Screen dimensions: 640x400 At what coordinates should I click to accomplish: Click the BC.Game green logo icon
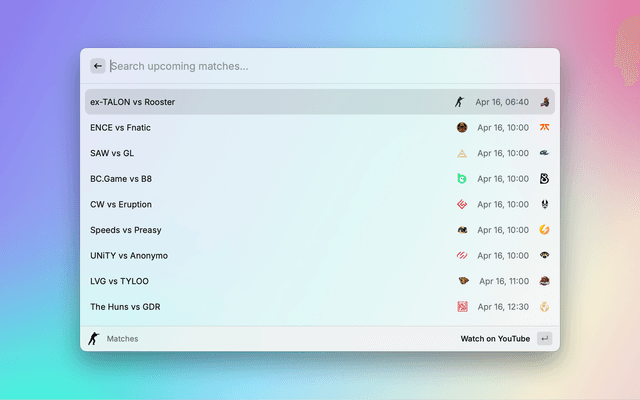[462, 179]
